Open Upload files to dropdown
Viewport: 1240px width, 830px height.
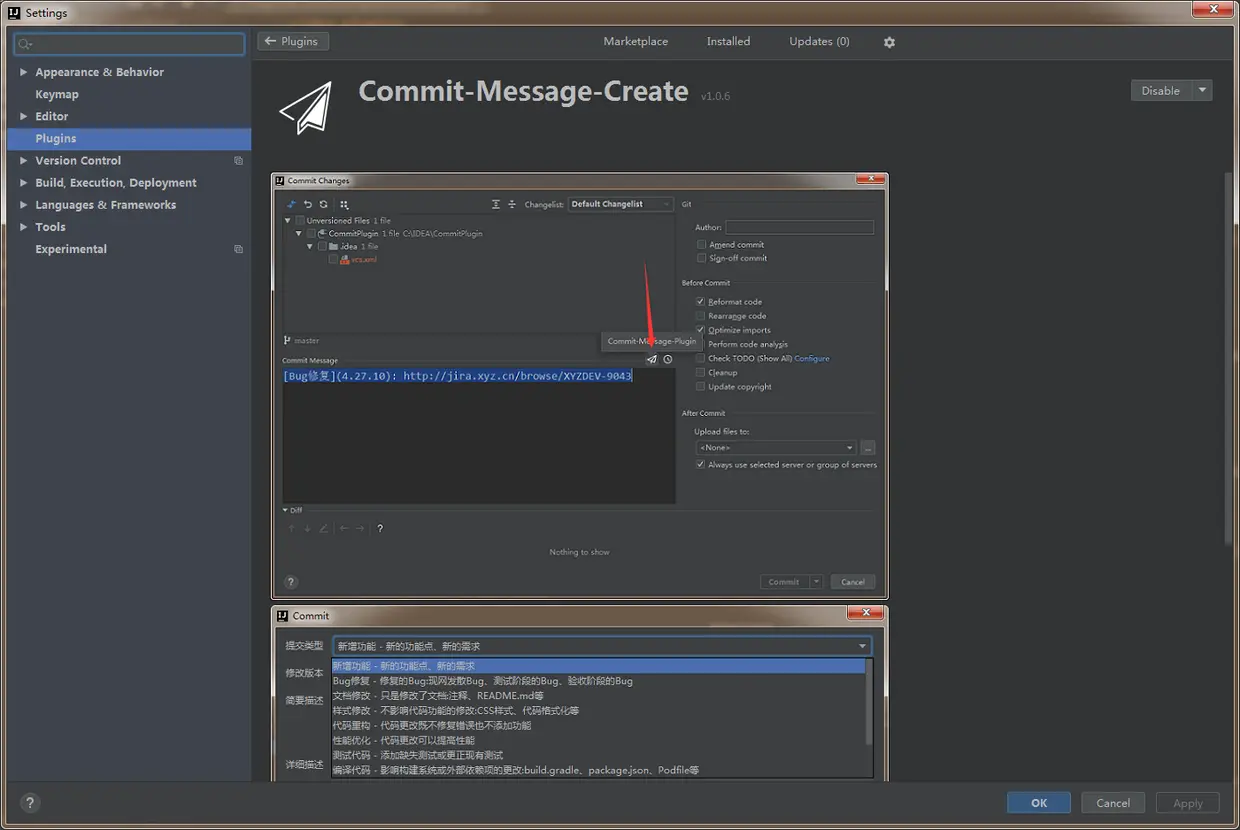[x=776, y=448]
